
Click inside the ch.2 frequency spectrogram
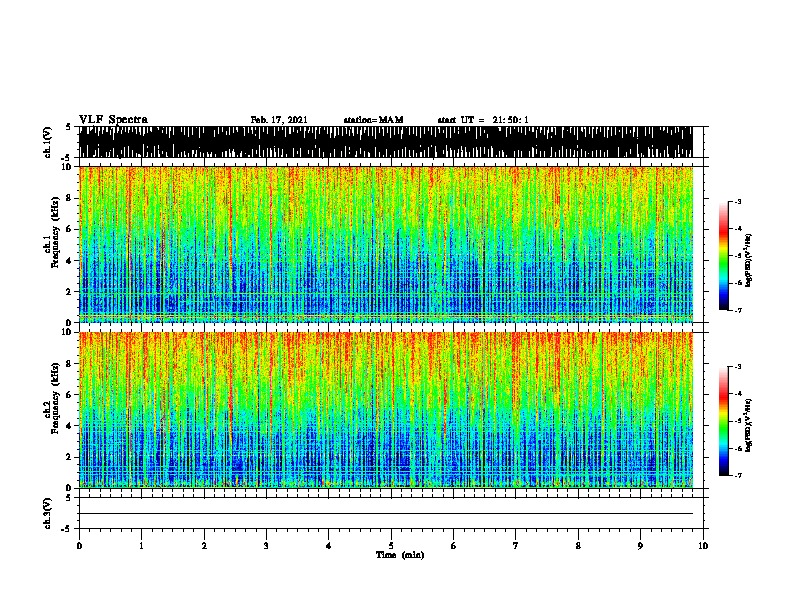pyautogui.click(x=386, y=410)
